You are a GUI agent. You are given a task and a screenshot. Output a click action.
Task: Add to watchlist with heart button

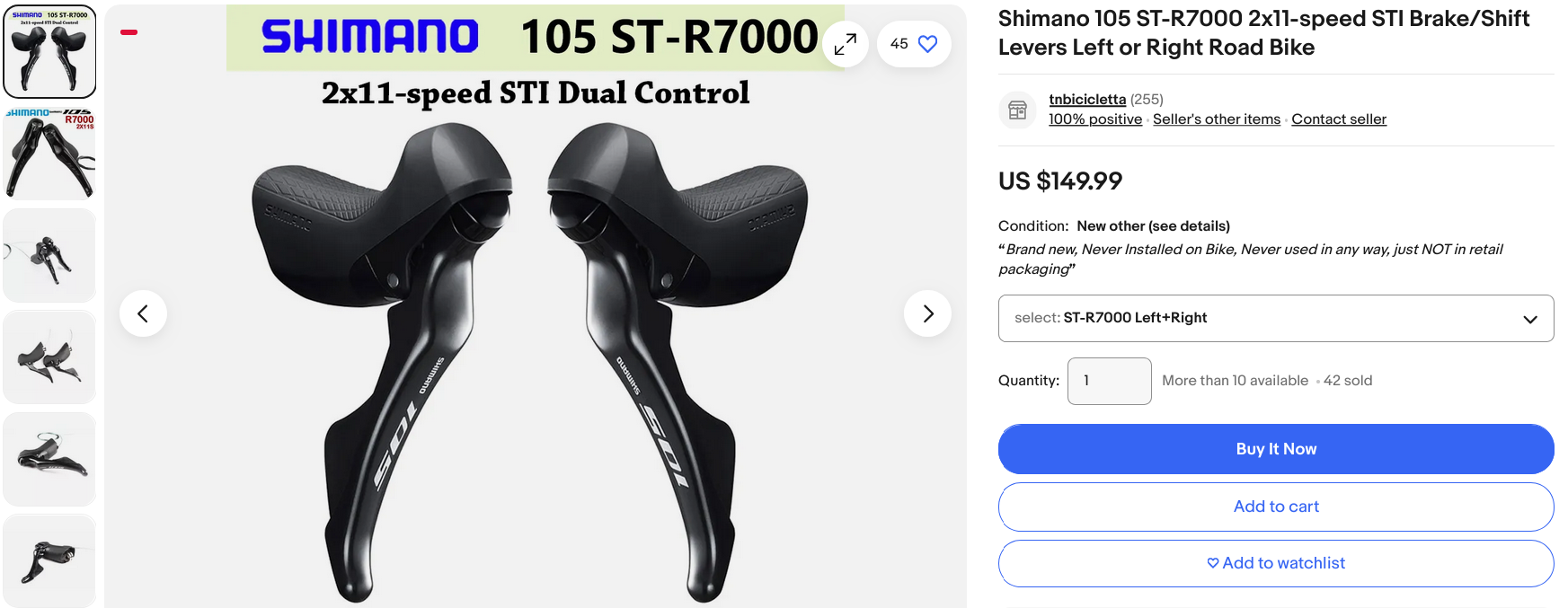[x=1276, y=563]
